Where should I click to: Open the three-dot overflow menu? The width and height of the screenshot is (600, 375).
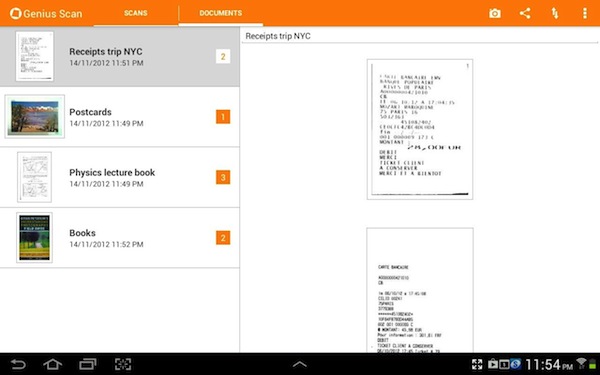[x=584, y=13]
